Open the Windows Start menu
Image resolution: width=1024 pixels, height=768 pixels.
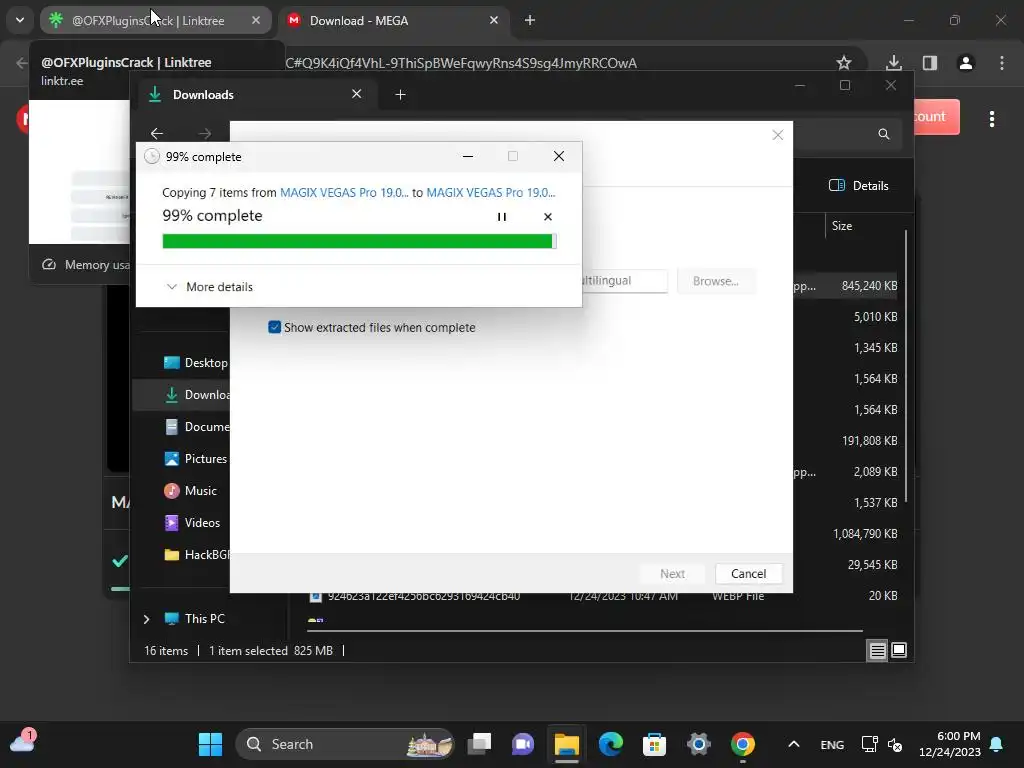[x=210, y=744]
